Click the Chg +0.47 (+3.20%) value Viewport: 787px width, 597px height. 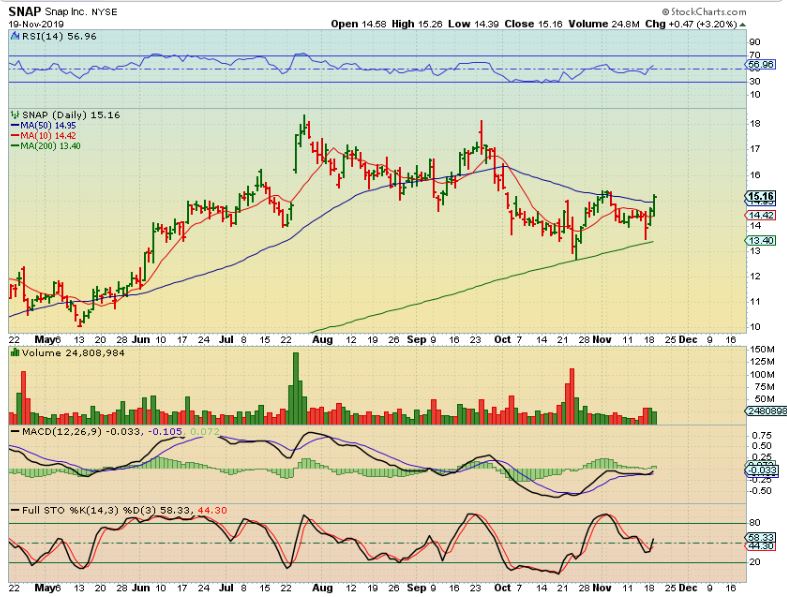[x=691, y=24]
